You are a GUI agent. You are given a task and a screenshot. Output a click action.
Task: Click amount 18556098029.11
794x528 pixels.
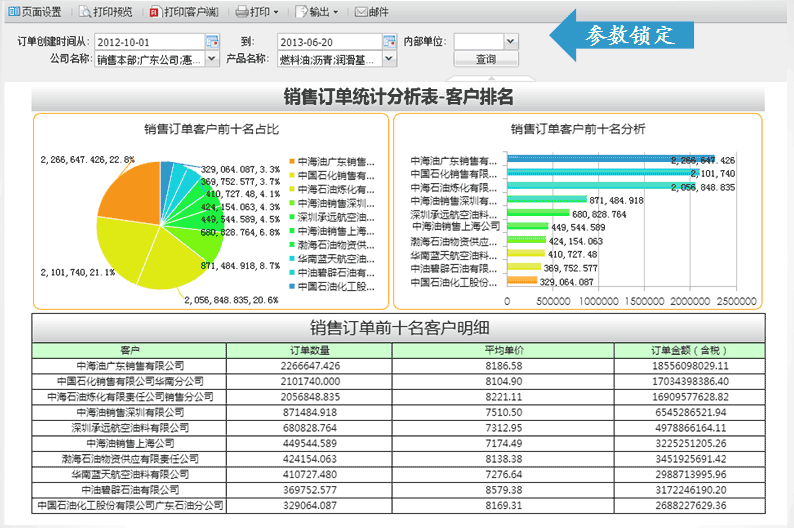click(690, 365)
